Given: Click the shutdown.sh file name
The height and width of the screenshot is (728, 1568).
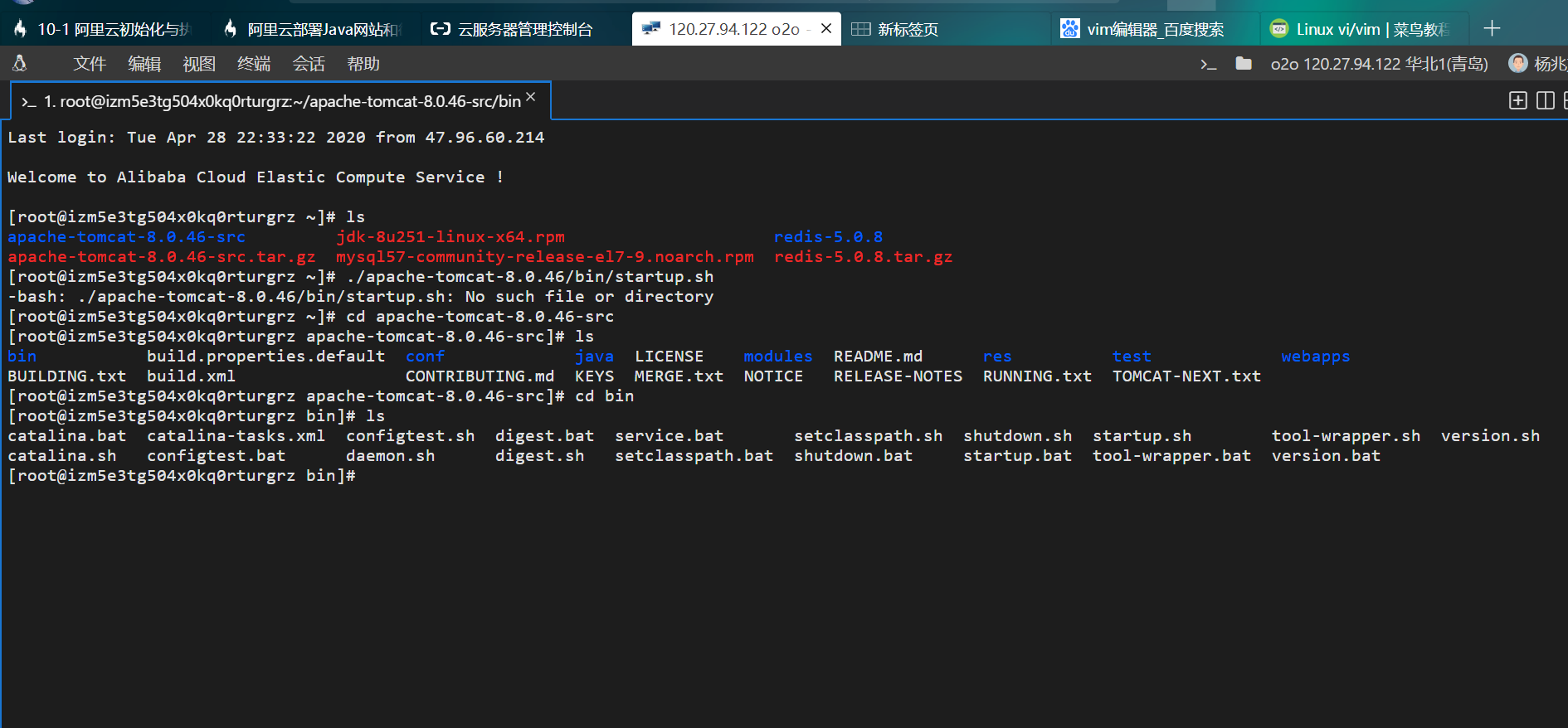Looking at the screenshot, I should tap(1017, 435).
